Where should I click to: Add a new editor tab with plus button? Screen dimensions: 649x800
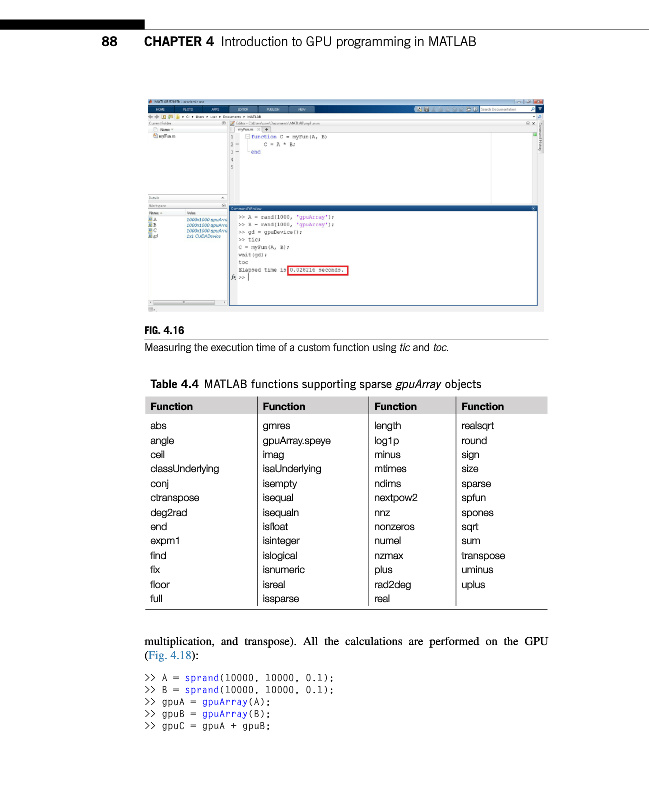click(267, 129)
